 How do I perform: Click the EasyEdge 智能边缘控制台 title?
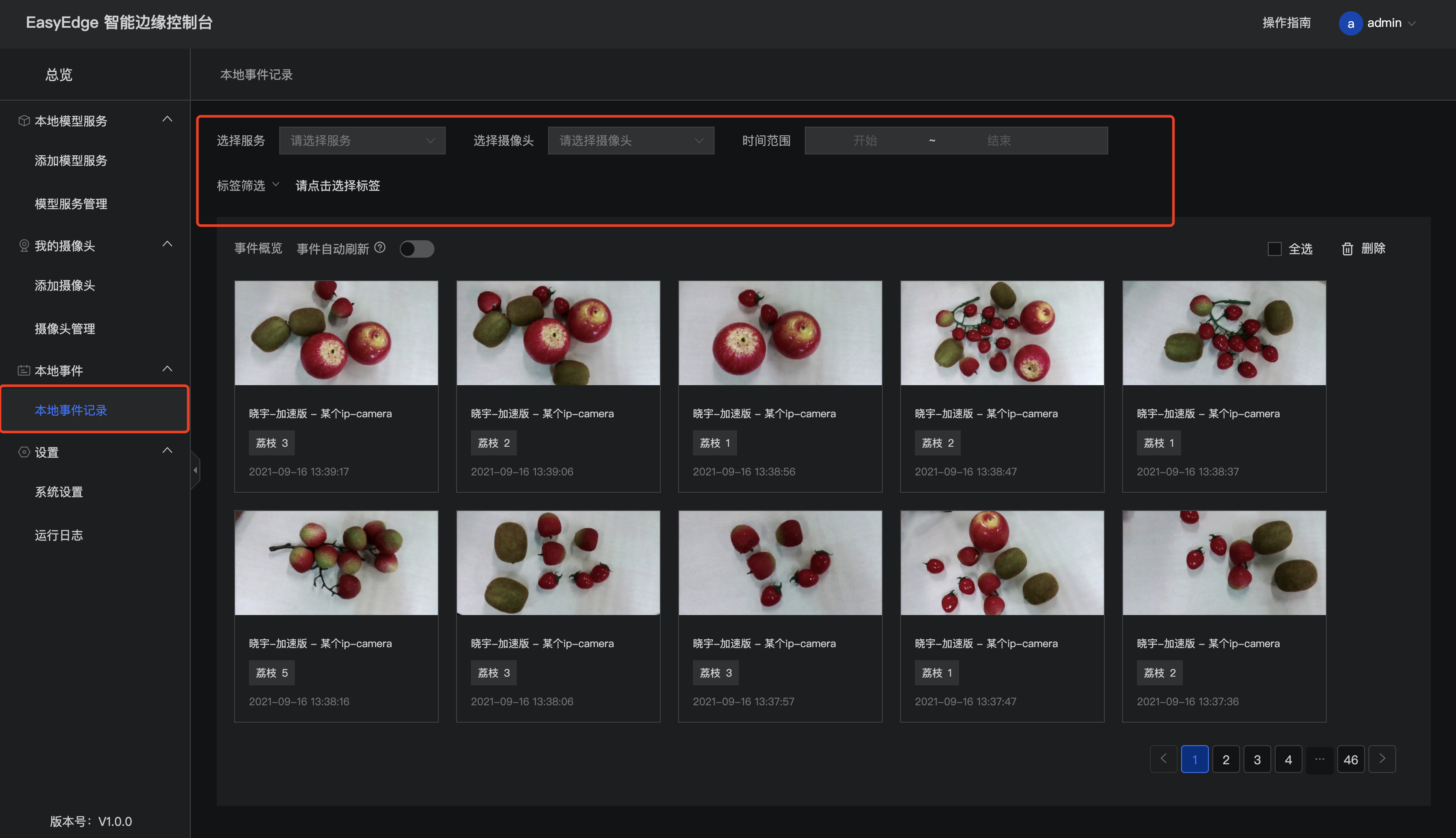(x=119, y=23)
